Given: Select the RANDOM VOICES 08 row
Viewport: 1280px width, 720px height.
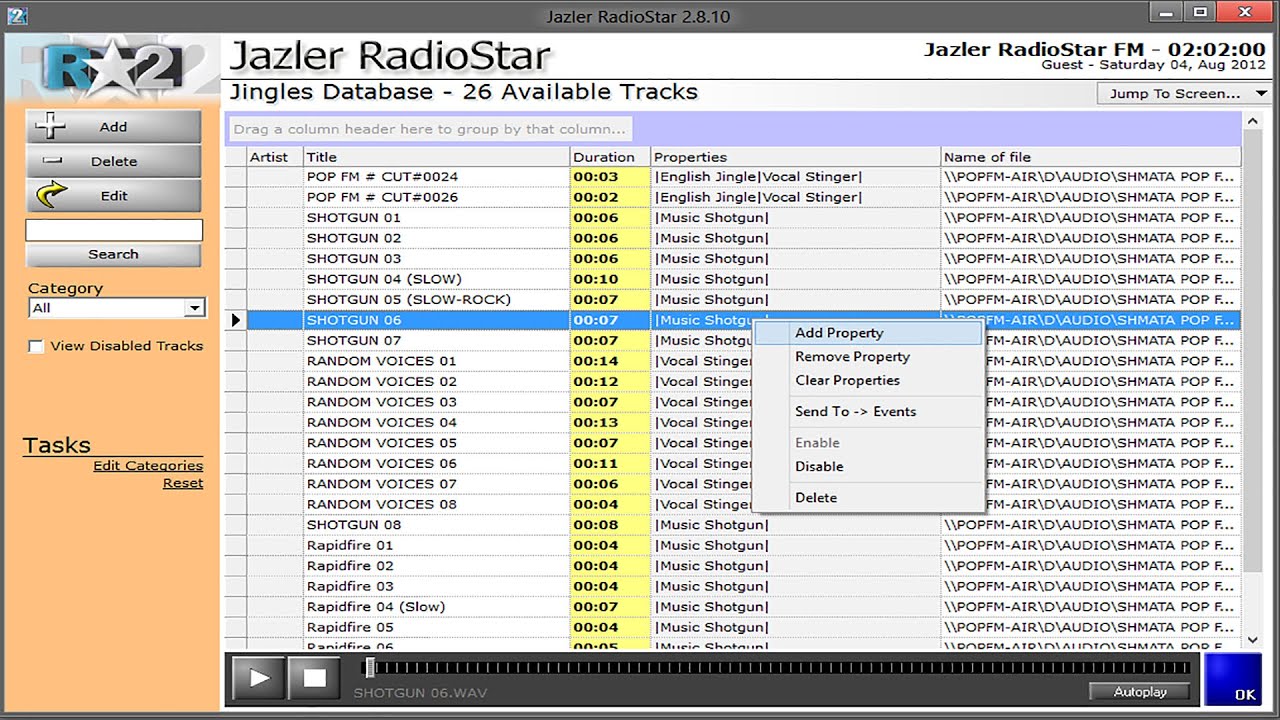Looking at the screenshot, I should [732, 505].
